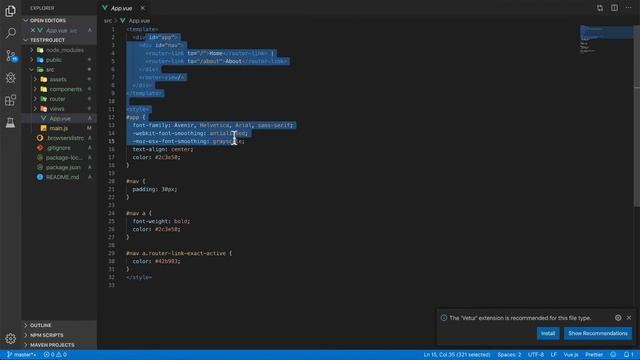Click the errors and warnings counter
Image resolution: width=640 pixels, height=360 pixels.
[55, 355]
